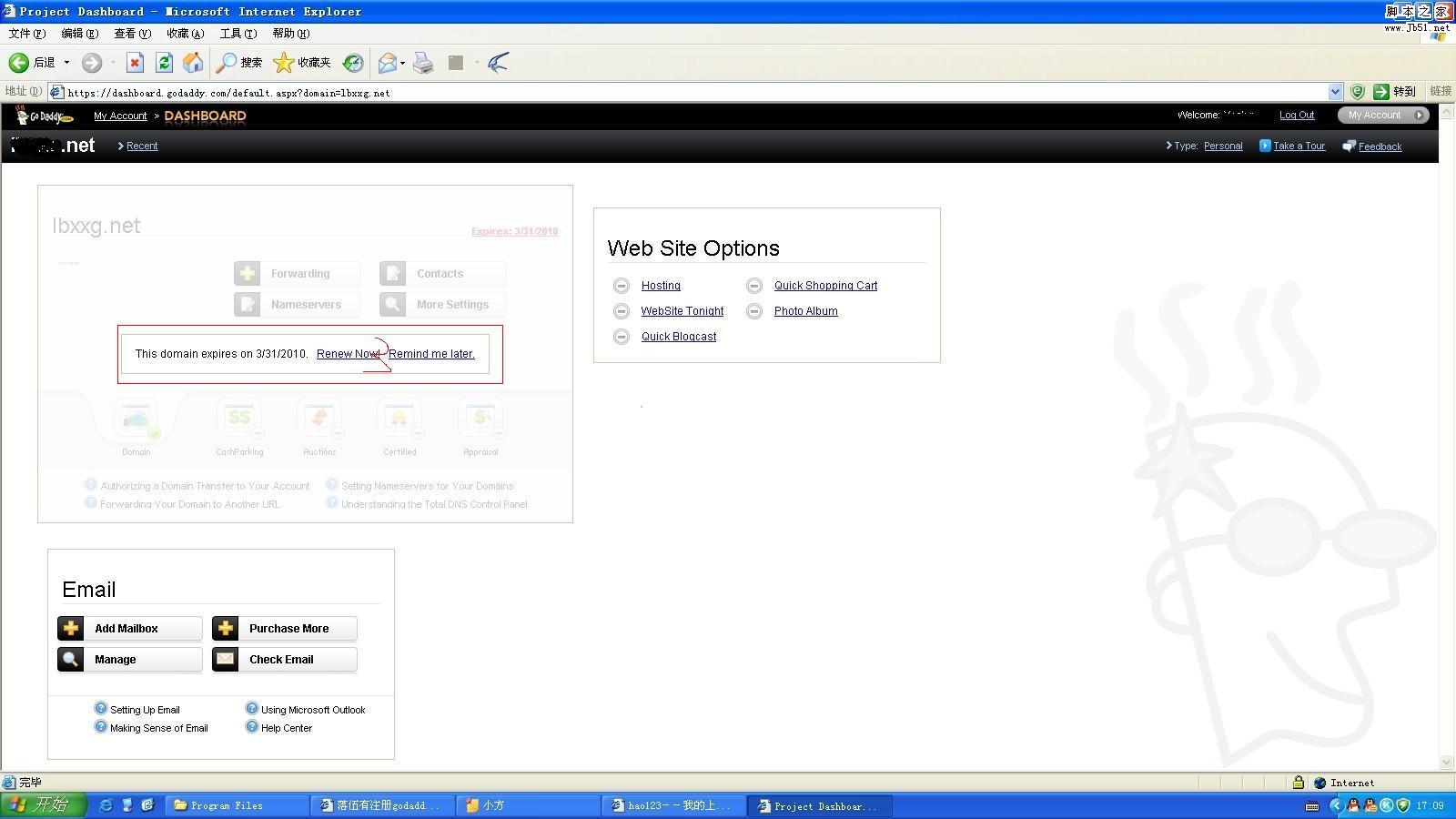
Task: Open the 工具(T) menu
Action: point(238,34)
